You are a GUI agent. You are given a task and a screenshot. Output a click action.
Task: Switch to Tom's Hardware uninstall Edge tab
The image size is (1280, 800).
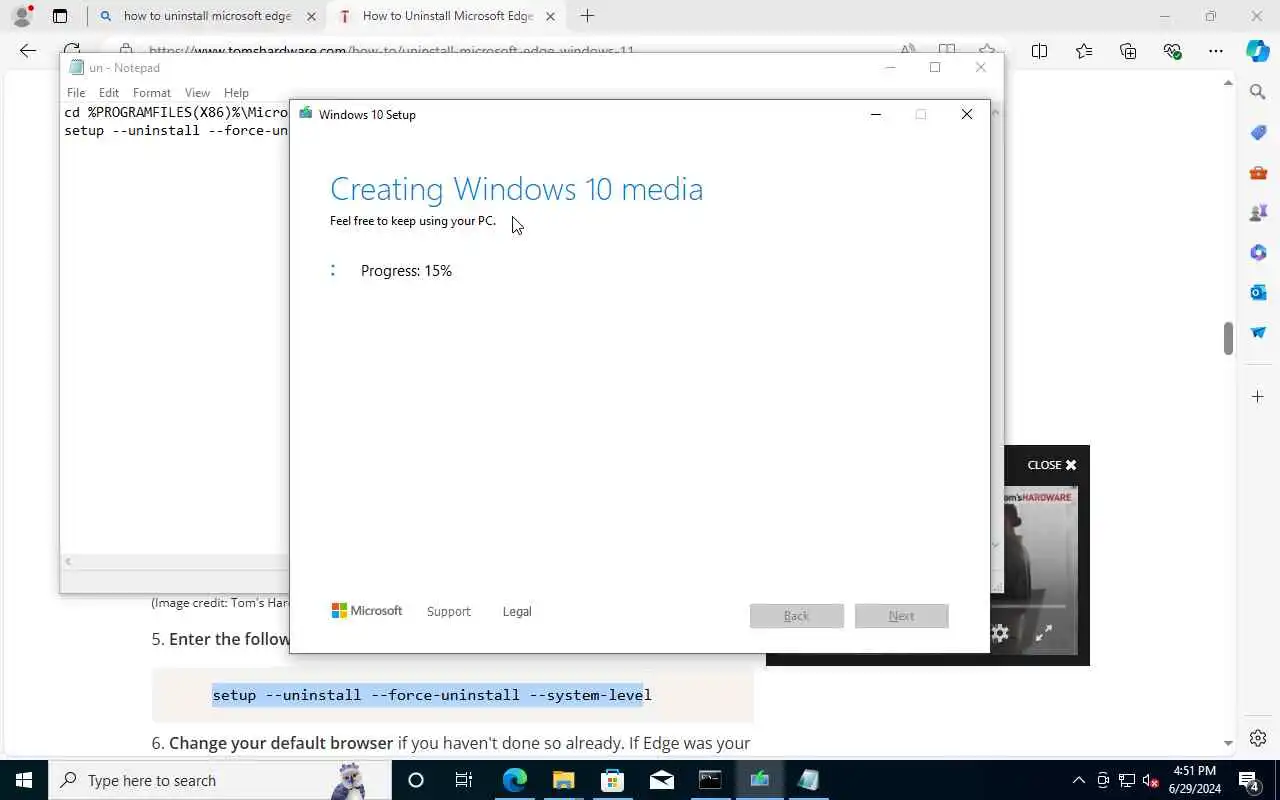pos(446,16)
